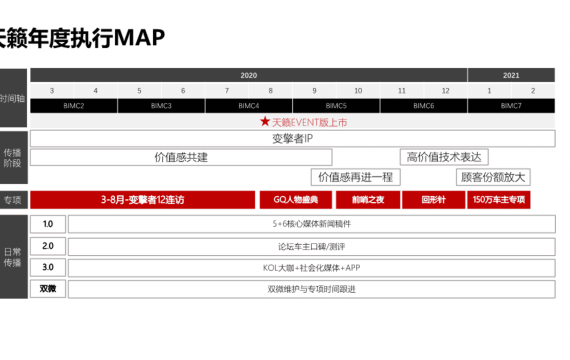Image resolution: width=570 pixels, height=360 pixels.
Task: Click the red star icon before 天籁EVENT版上市
Action: [x=265, y=121]
